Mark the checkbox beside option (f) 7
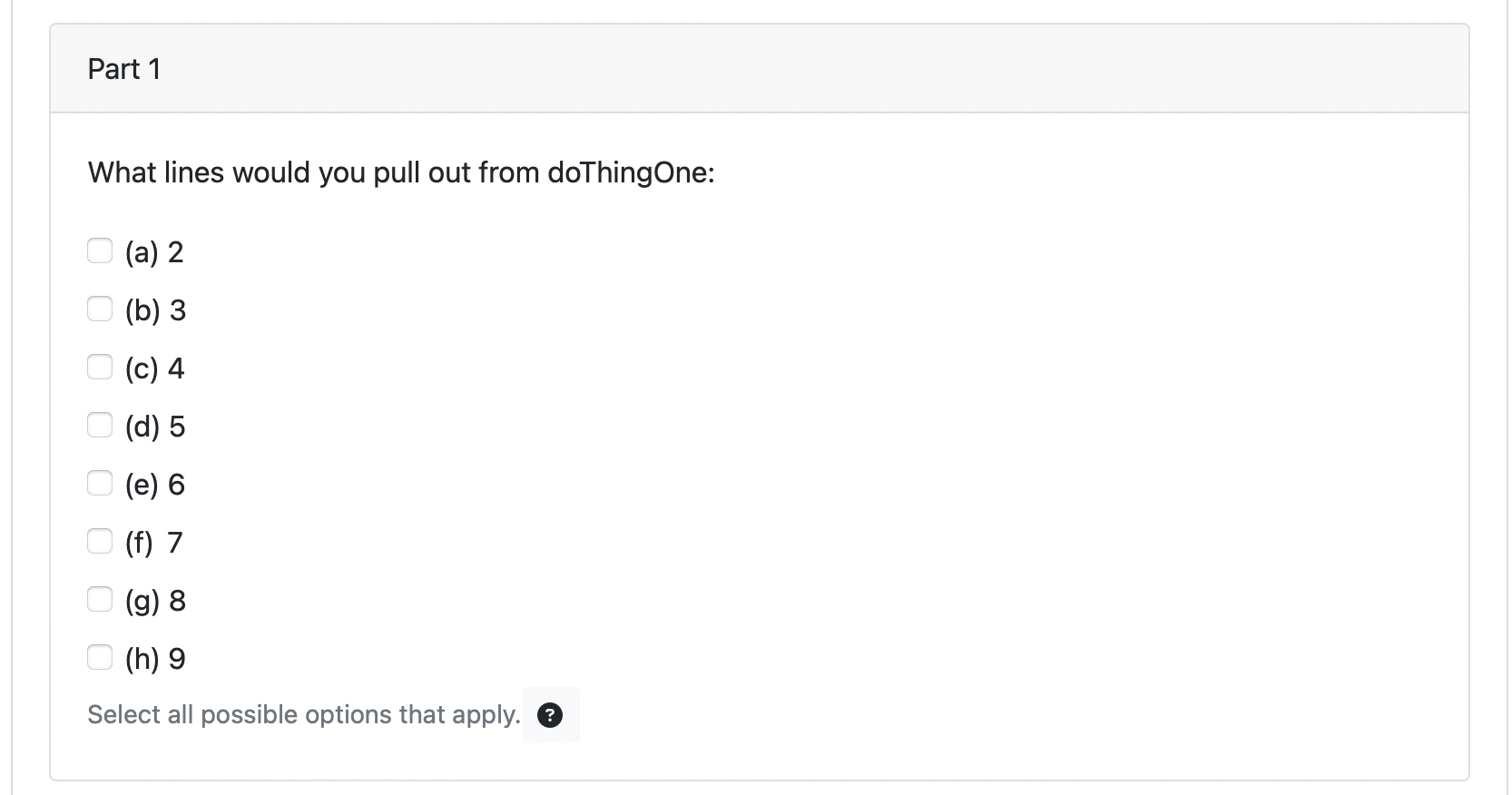Screen dimensions: 1512x795 [x=100, y=541]
